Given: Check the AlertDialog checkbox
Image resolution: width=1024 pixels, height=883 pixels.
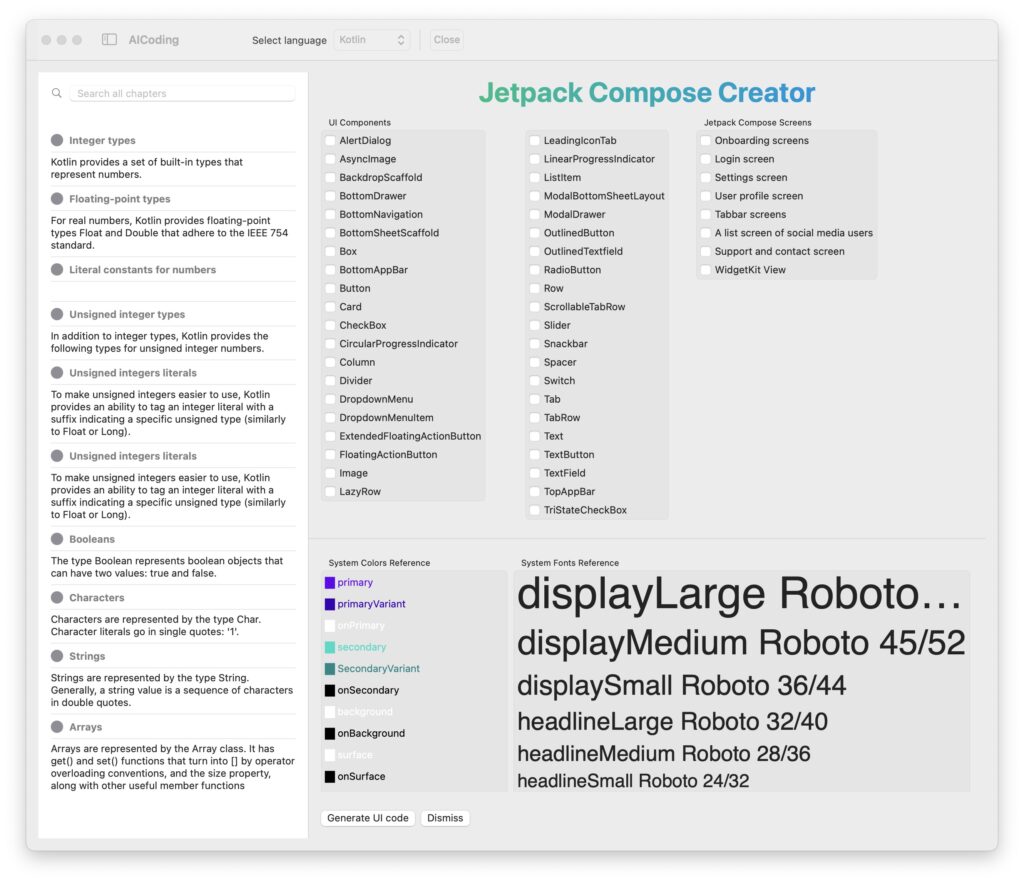Looking at the screenshot, I should click(330, 140).
